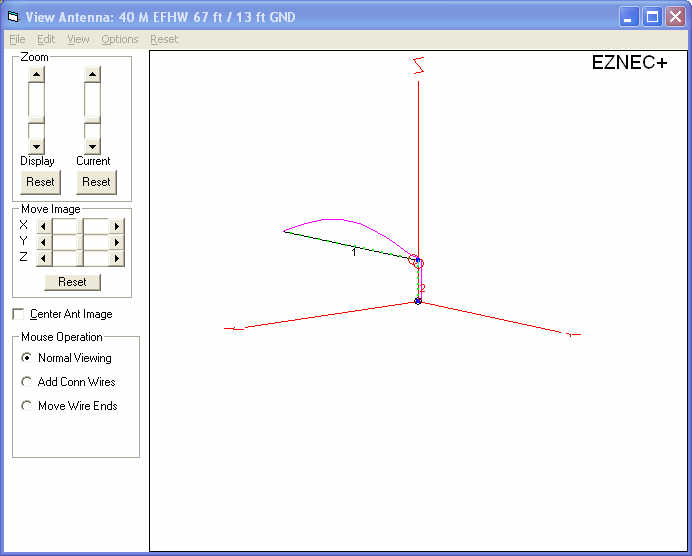Screen dimensions: 692x556
Task: Move image left on Z axis
Action: click(44, 259)
